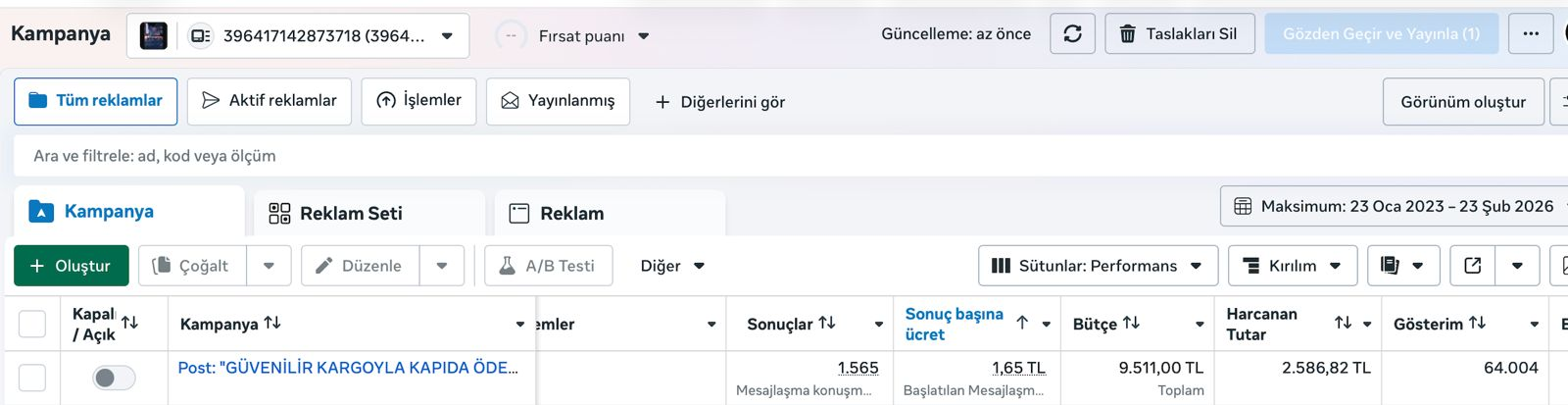
Task: Check the select-all header checkbox
Action: click(x=32, y=324)
